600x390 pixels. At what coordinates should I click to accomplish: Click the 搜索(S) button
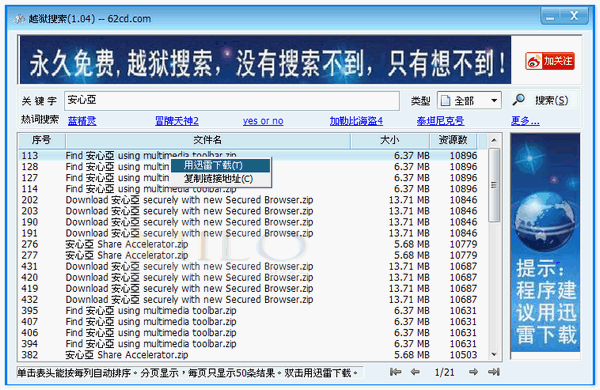551,100
